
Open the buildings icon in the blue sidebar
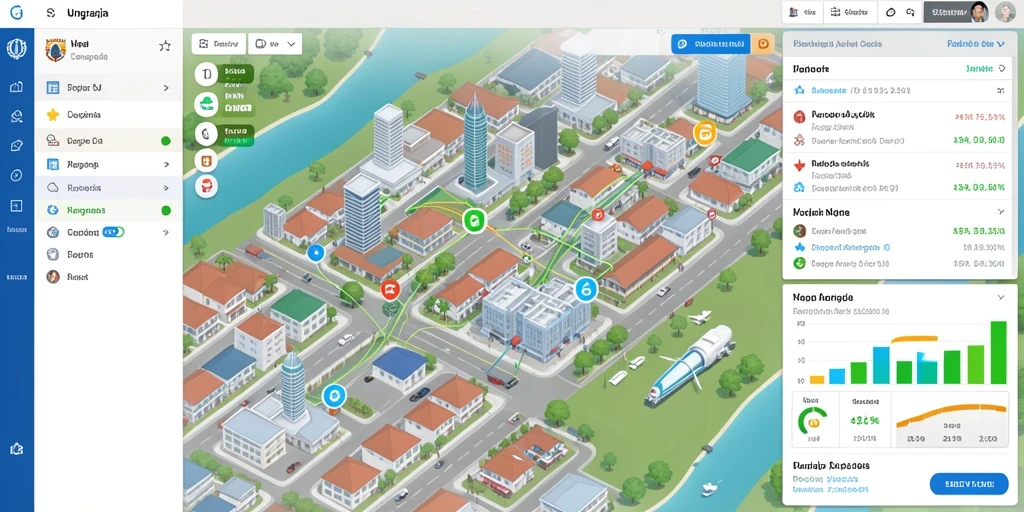(x=16, y=87)
